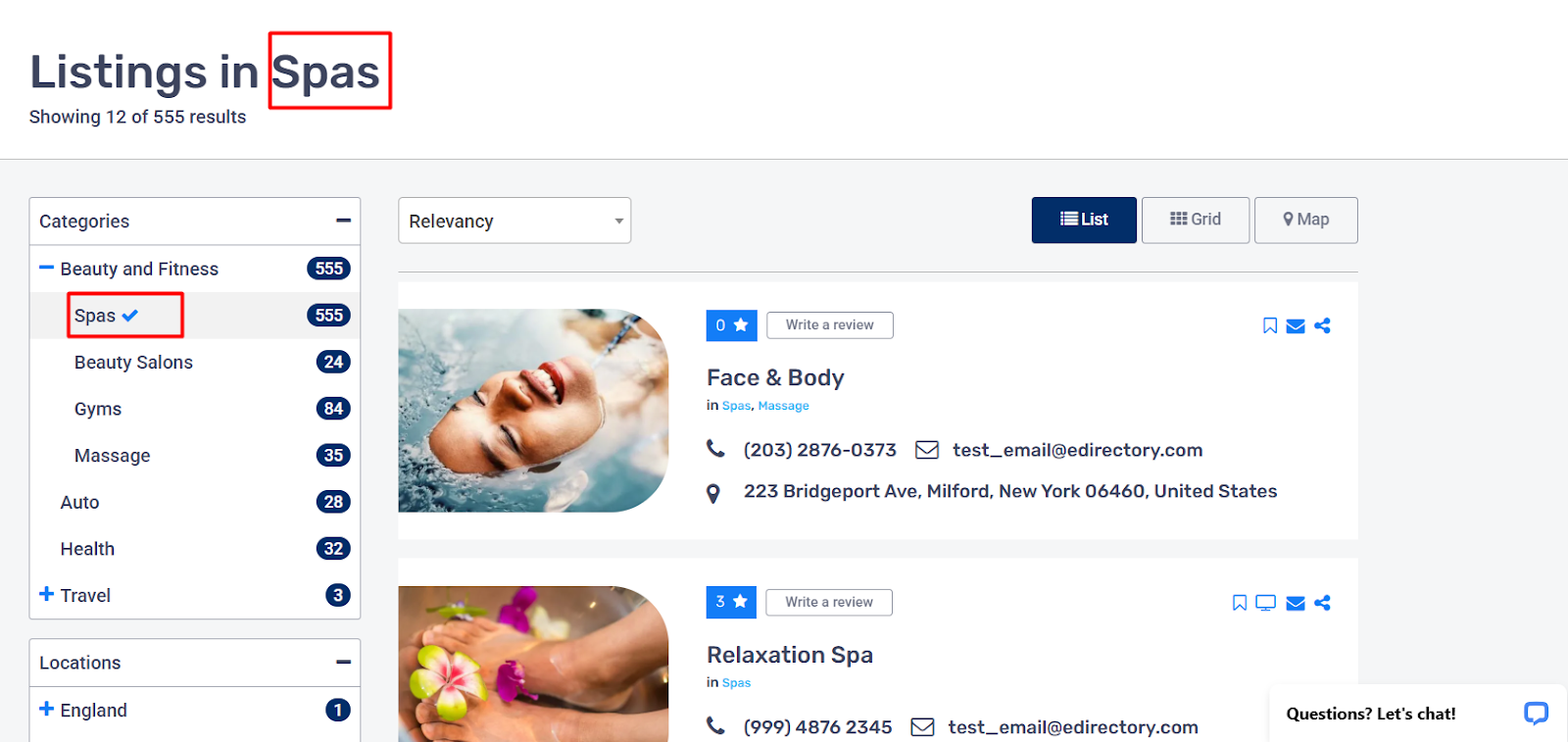Collapse the Beauty and Fitness category

click(x=46, y=268)
